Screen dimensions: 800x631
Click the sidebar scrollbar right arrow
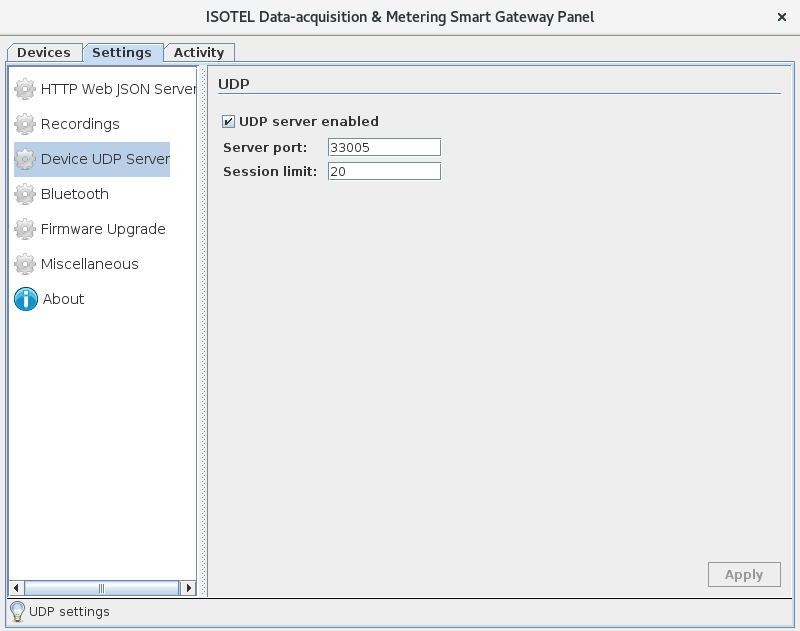click(x=188, y=588)
